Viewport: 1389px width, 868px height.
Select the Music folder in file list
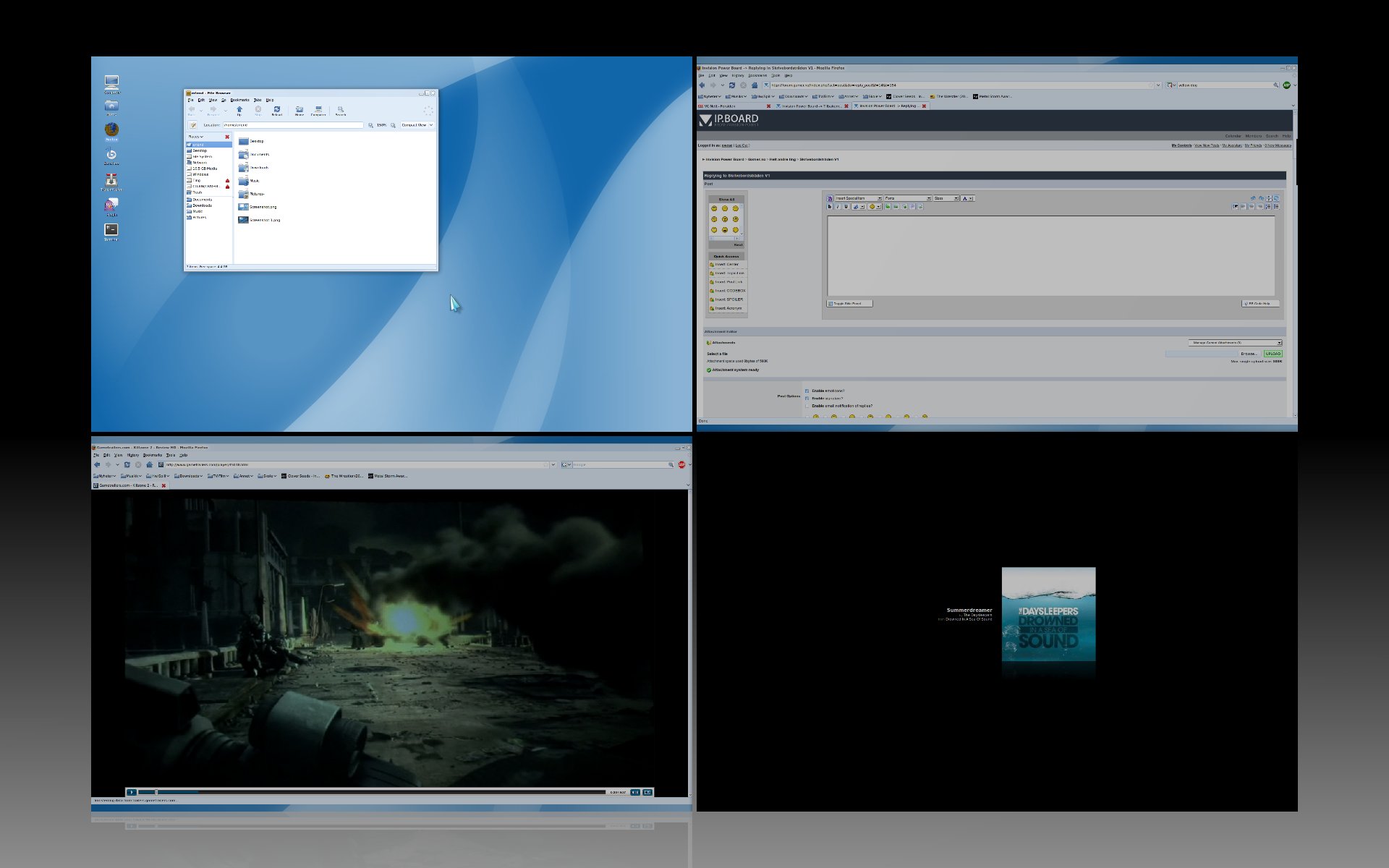[249, 181]
